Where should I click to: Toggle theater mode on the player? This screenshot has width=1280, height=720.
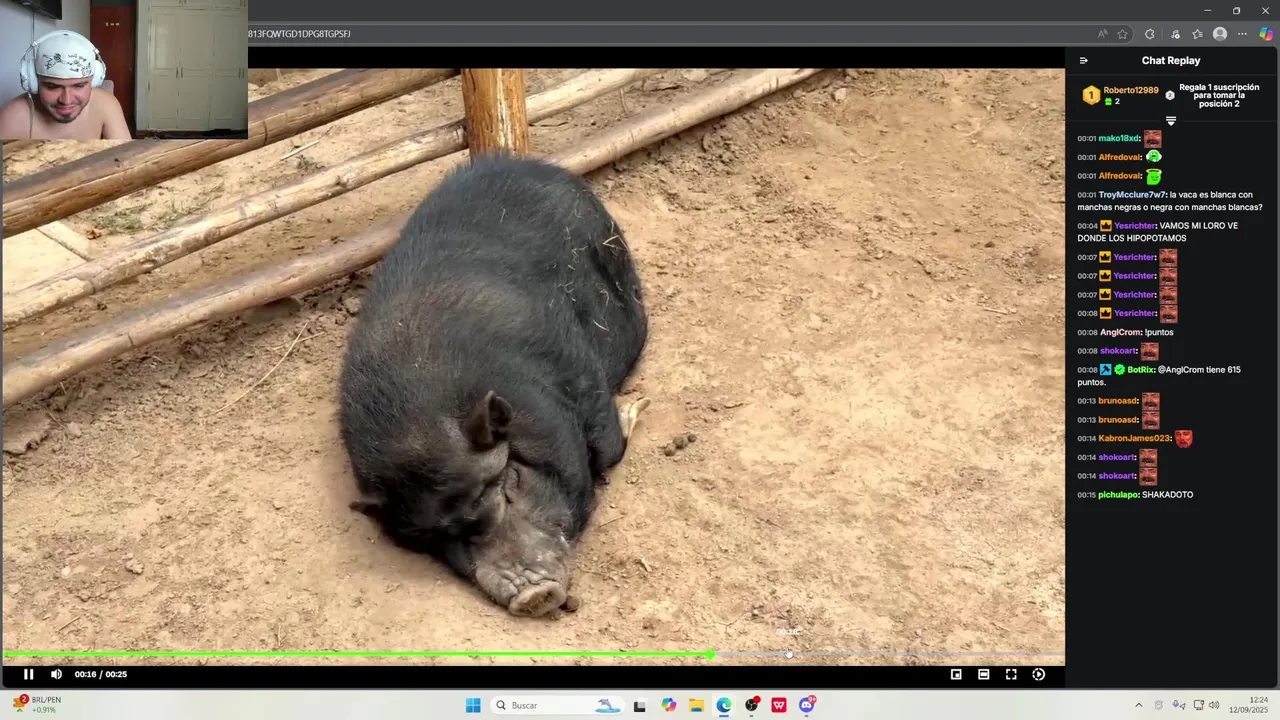click(984, 674)
